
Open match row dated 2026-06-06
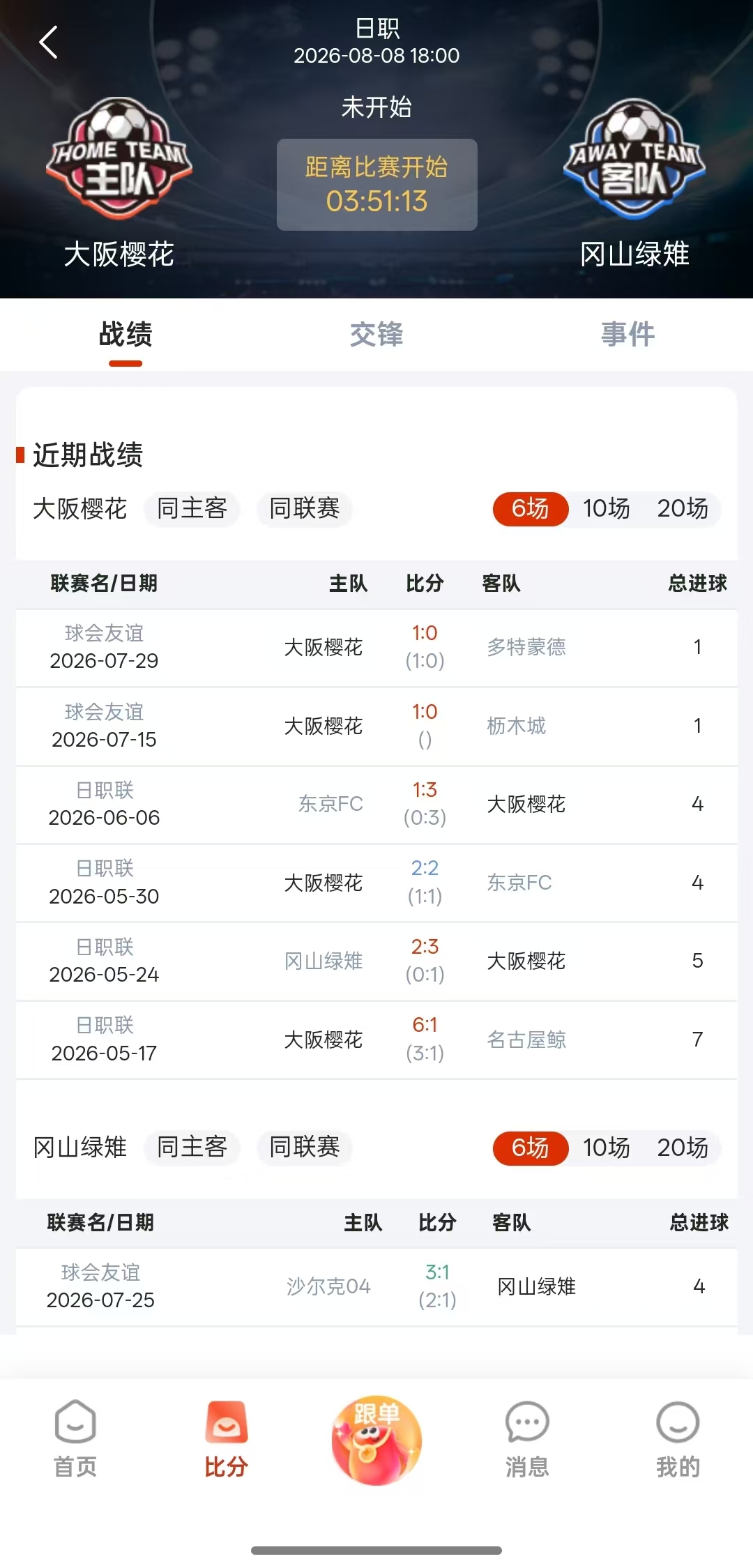[x=376, y=805]
